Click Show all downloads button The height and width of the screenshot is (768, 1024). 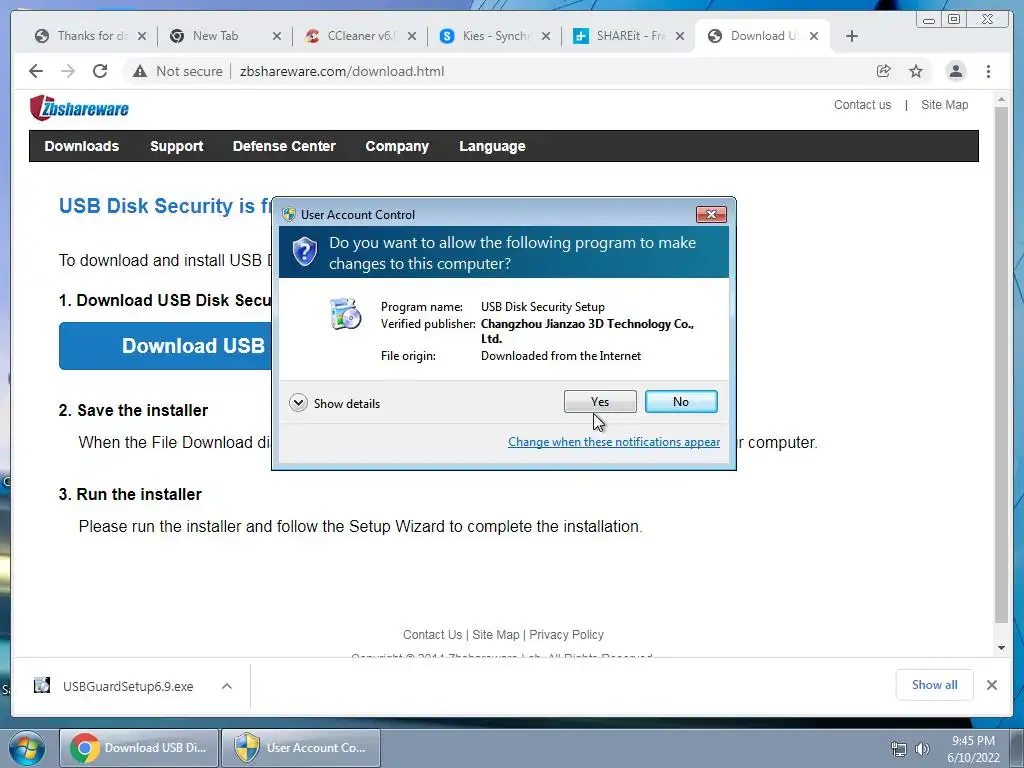pyautogui.click(x=935, y=685)
